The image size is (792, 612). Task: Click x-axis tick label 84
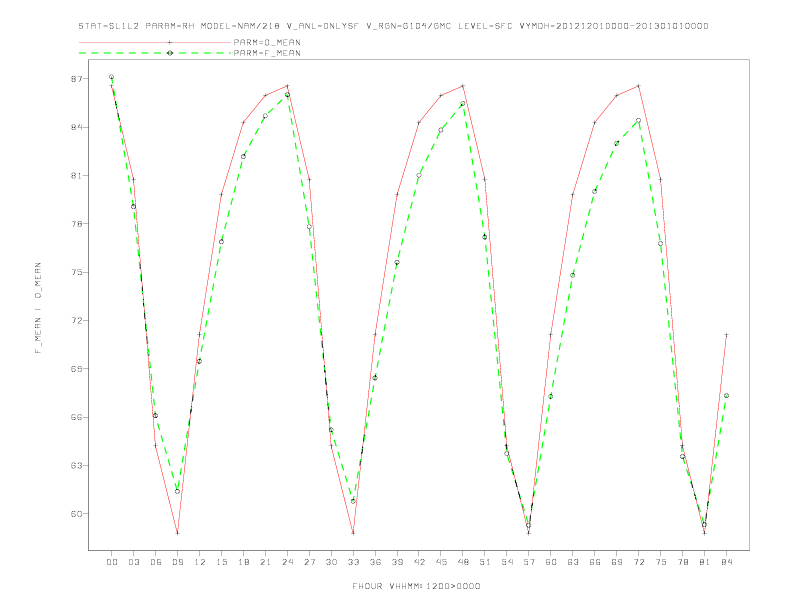726,562
